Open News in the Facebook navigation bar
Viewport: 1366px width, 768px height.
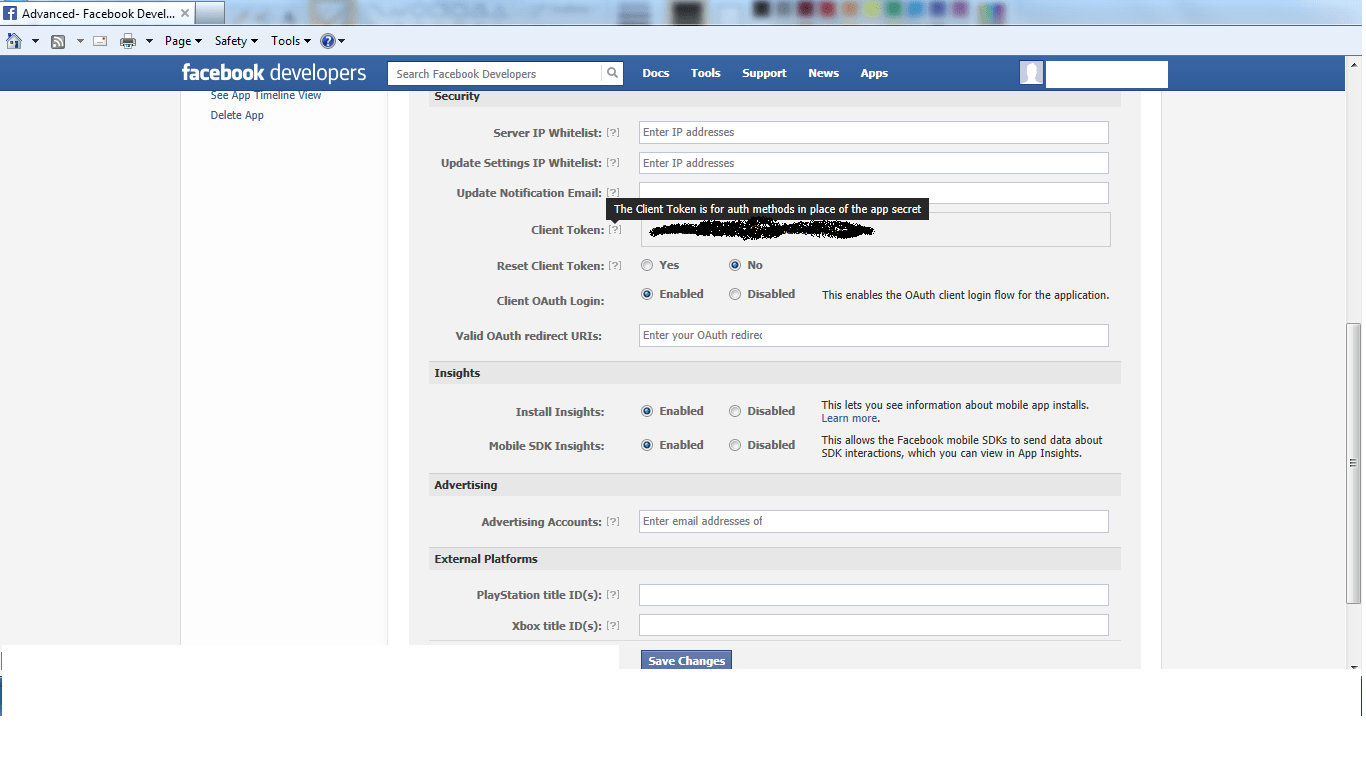point(823,73)
